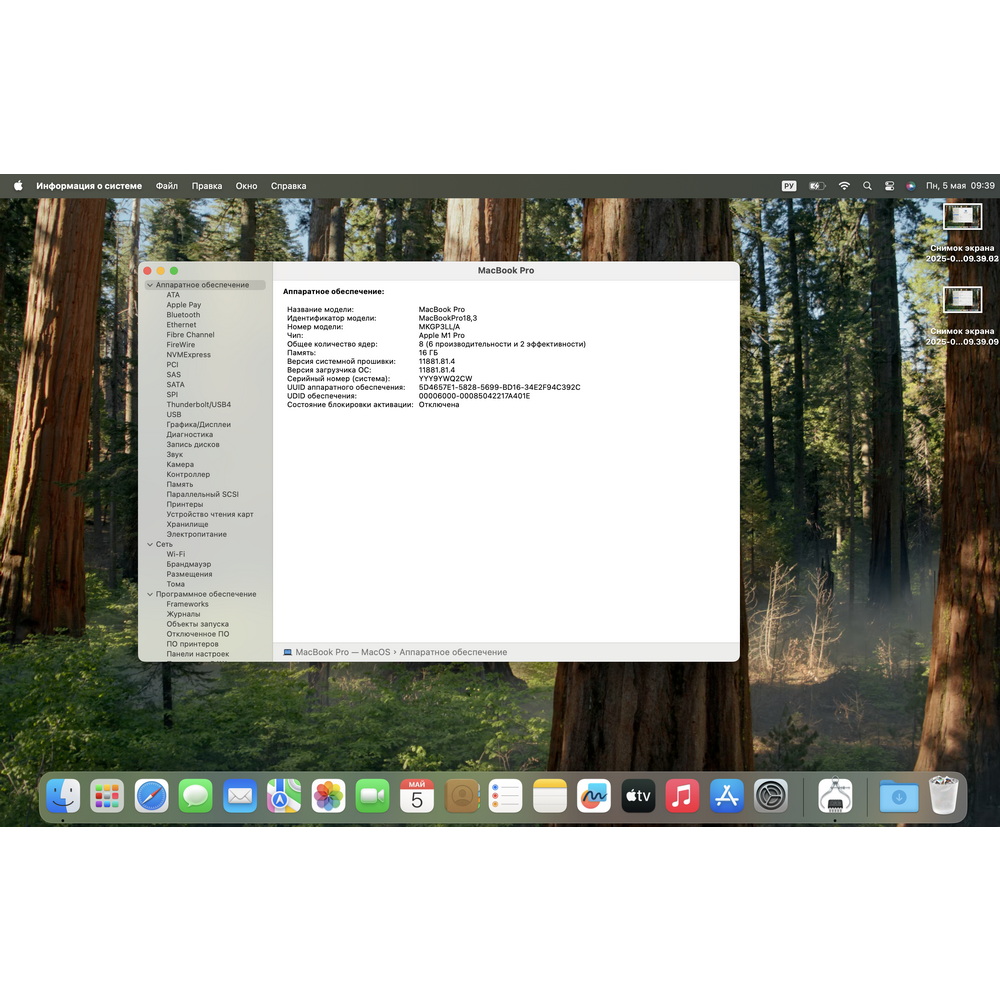This screenshot has height=1000, width=1000.
Task: Collapse the Сеть section chevron
Action: (150, 544)
